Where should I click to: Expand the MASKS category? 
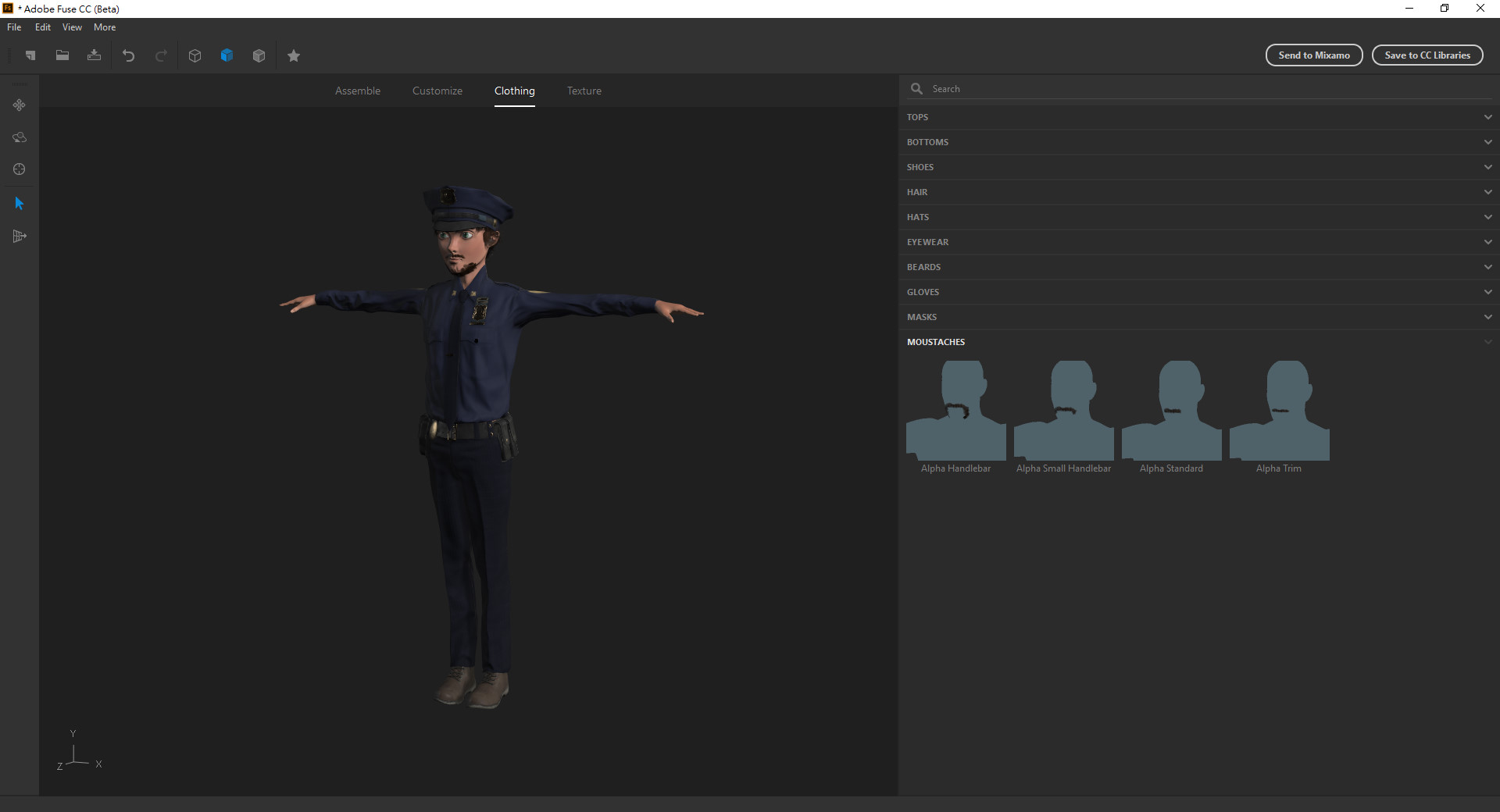tap(1199, 317)
